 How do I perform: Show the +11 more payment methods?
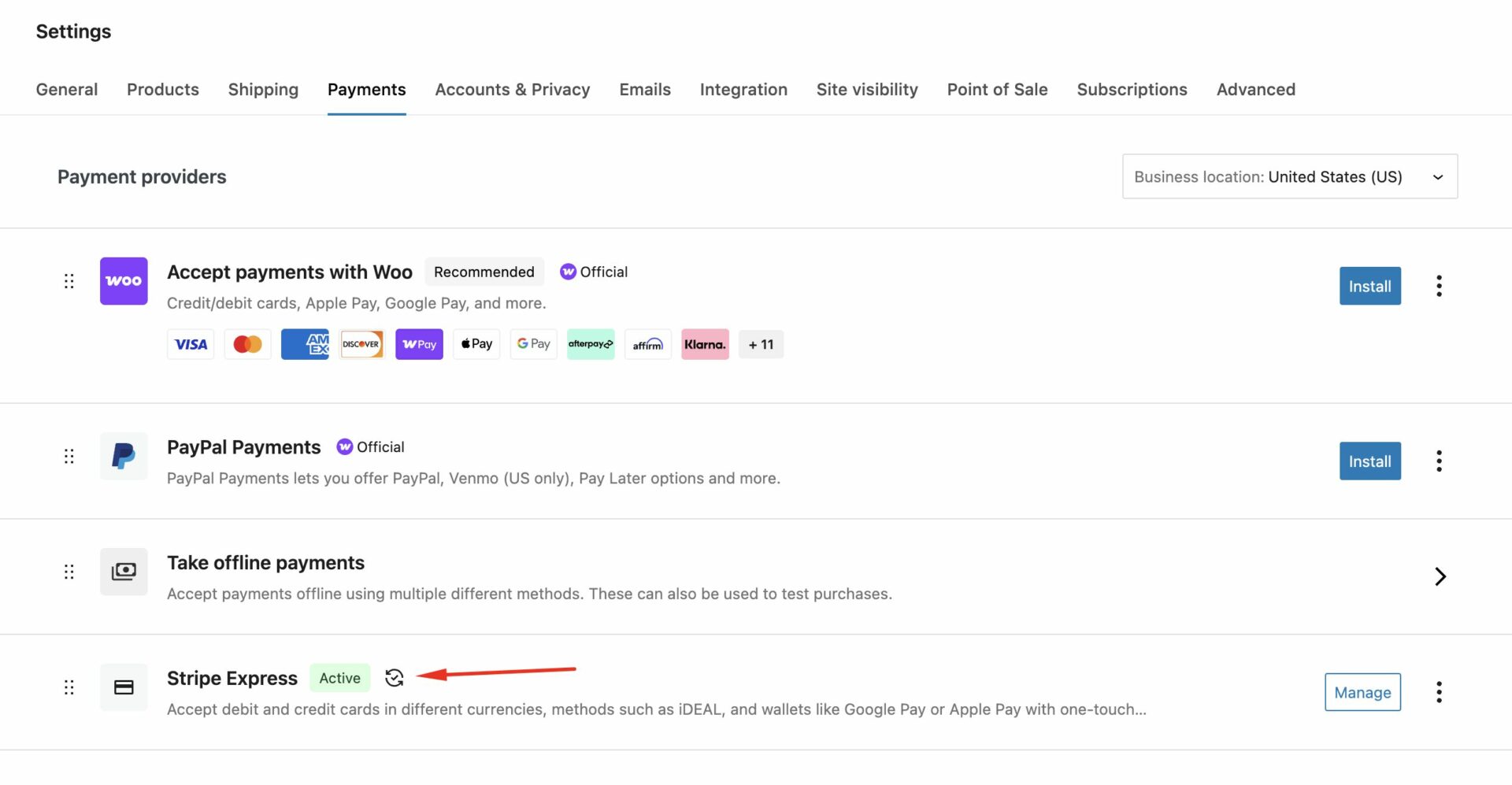(761, 345)
